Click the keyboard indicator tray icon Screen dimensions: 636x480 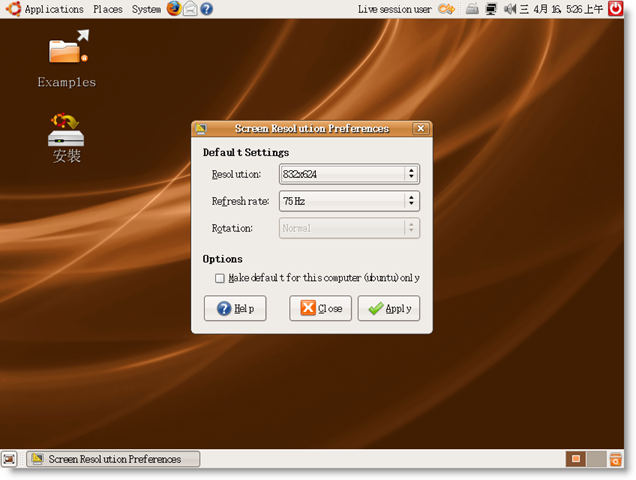(x=472, y=9)
